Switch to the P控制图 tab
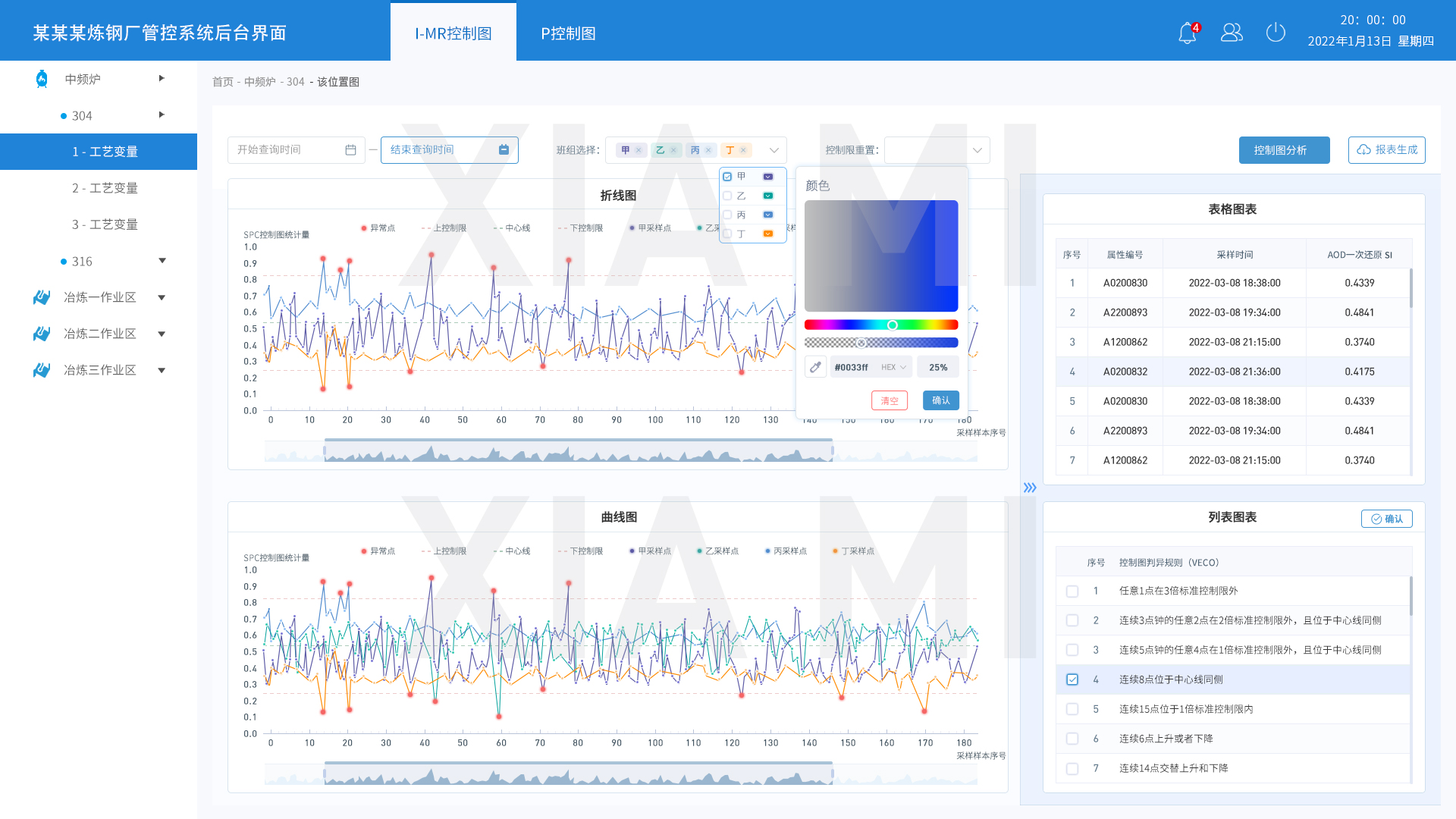The image size is (1456, 819). (568, 33)
